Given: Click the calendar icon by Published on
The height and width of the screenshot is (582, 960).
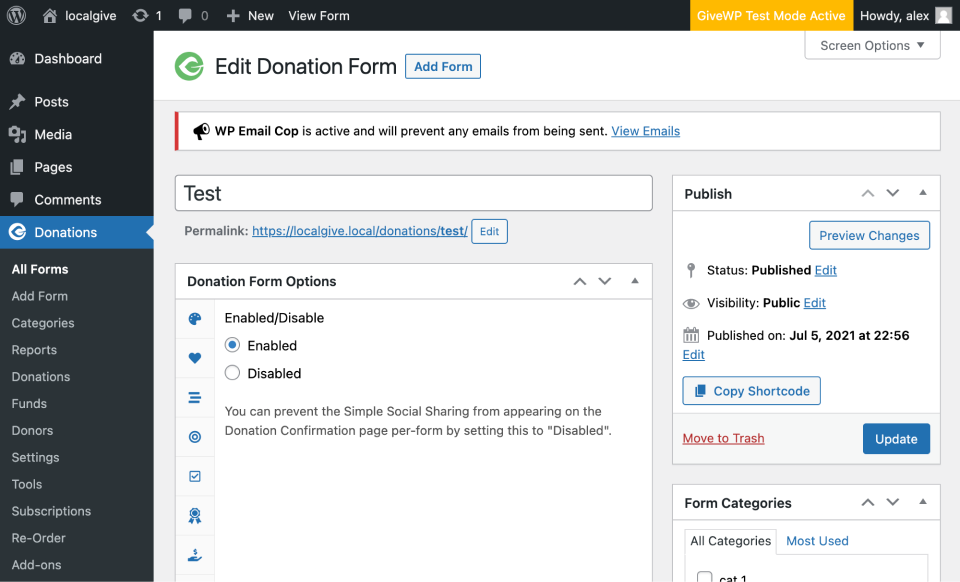Looking at the screenshot, I should pyautogui.click(x=691, y=335).
